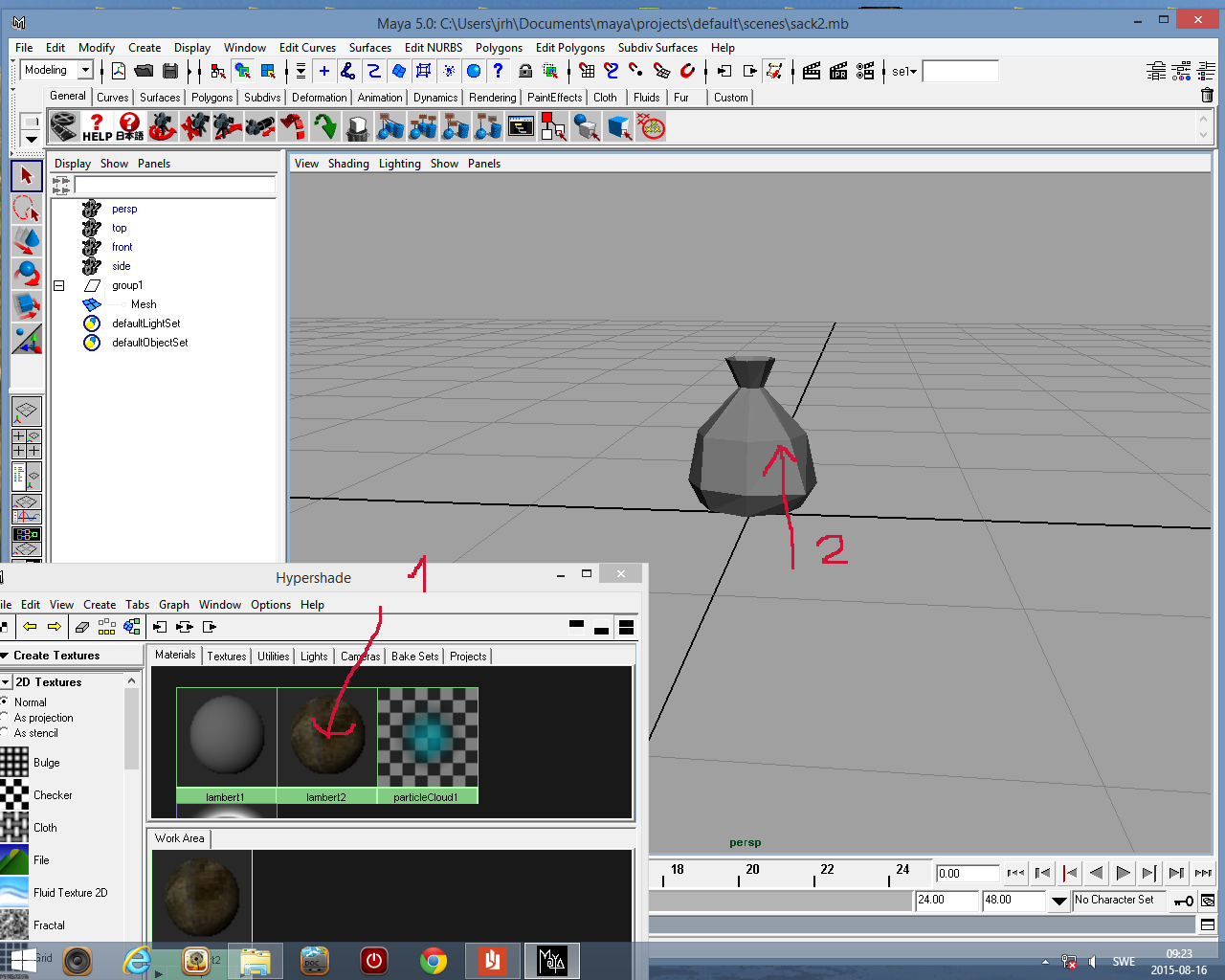Switch to the Polygons shelf tab
Screen dimensions: 1225x980
tap(212, 98)
